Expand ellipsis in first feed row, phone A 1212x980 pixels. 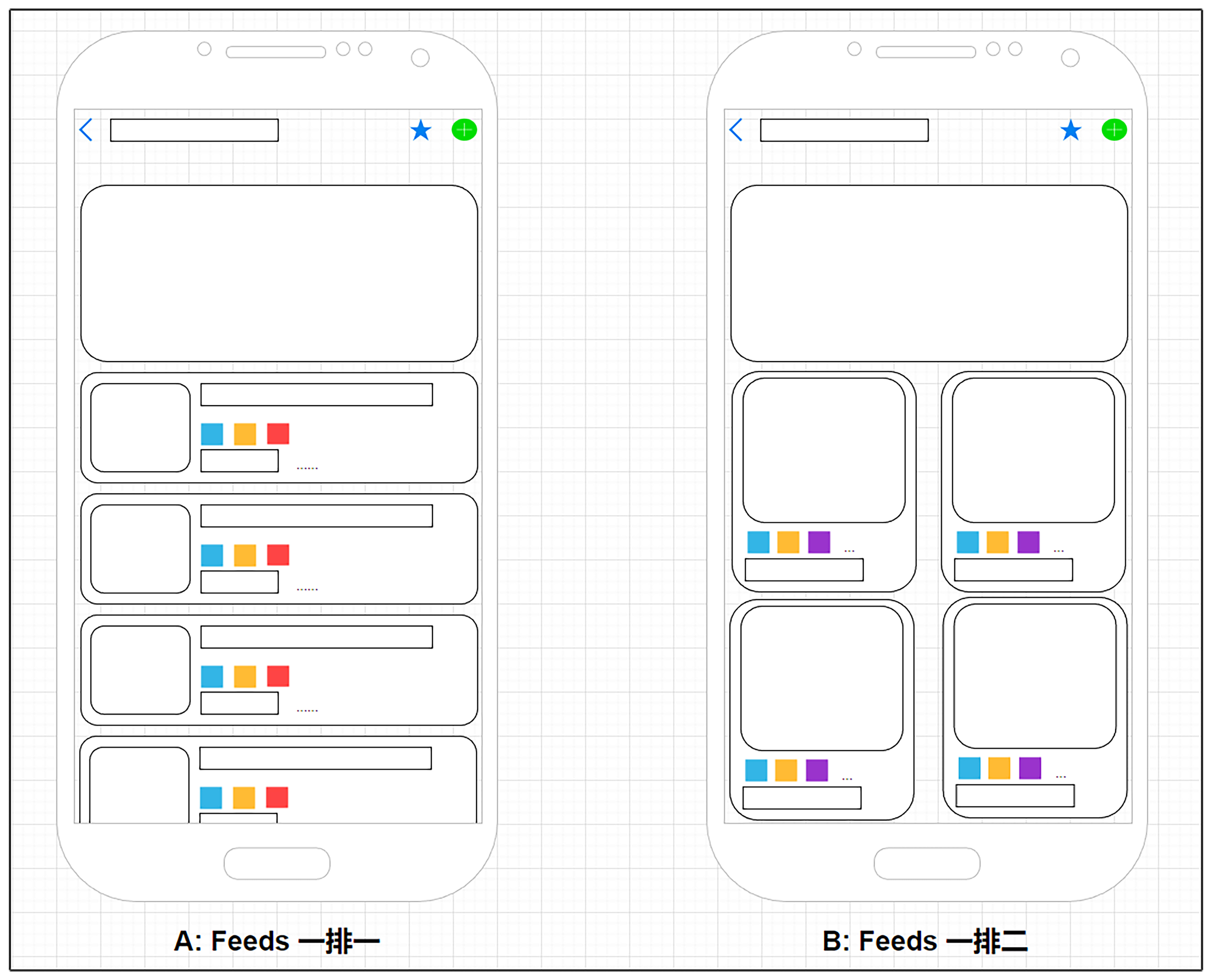click(x=307, y=468)
